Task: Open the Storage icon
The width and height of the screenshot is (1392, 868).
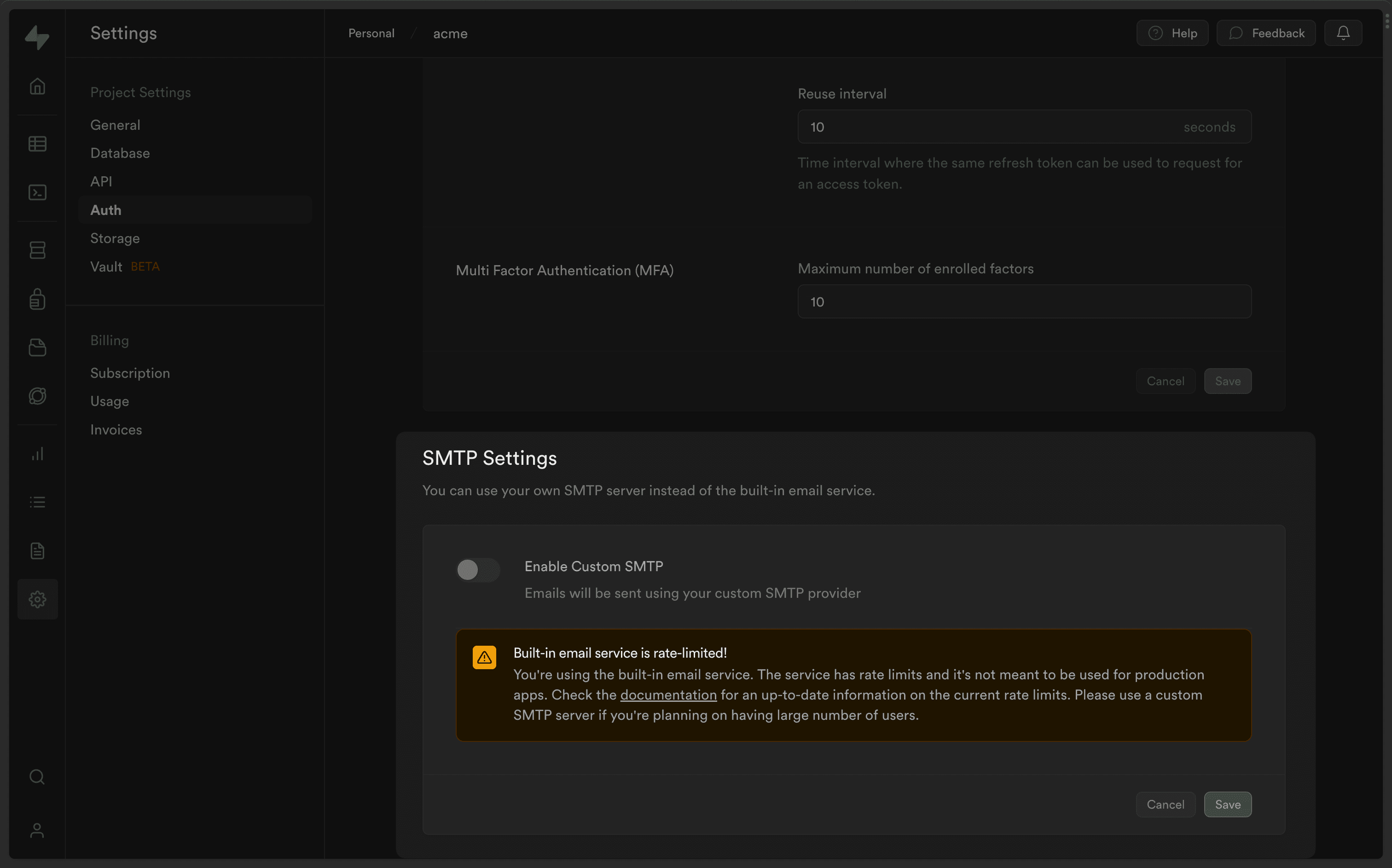Action: tap(37, 347)
